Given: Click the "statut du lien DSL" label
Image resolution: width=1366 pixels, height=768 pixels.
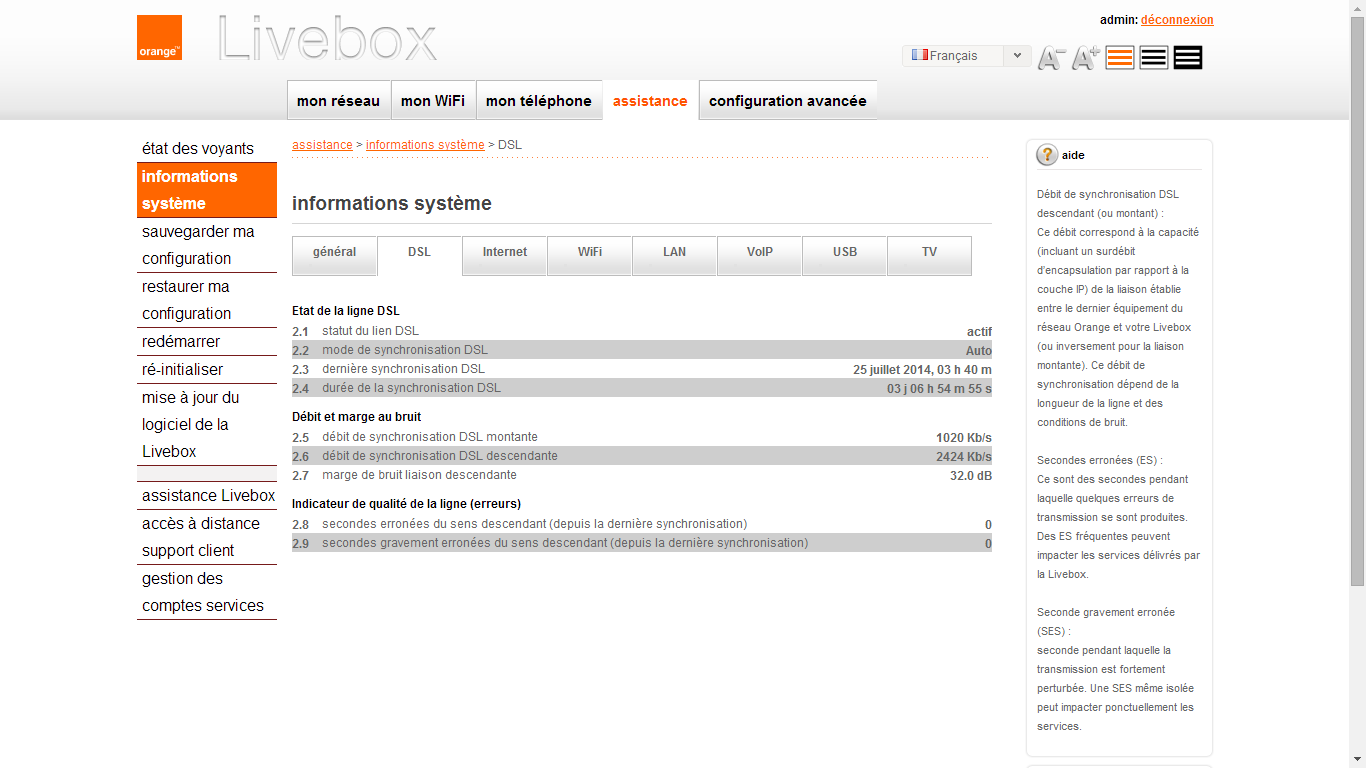Looking at the screenshot, I should pos(370,331).
